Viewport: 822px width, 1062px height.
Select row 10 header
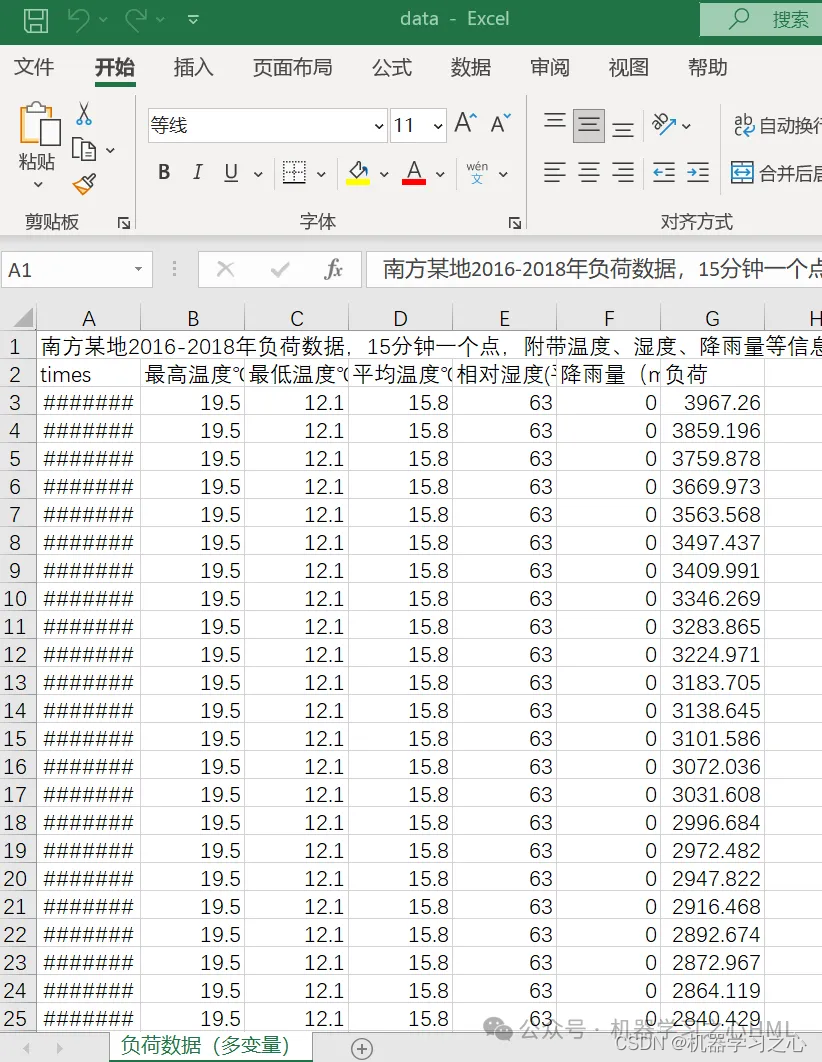point(16,599)
